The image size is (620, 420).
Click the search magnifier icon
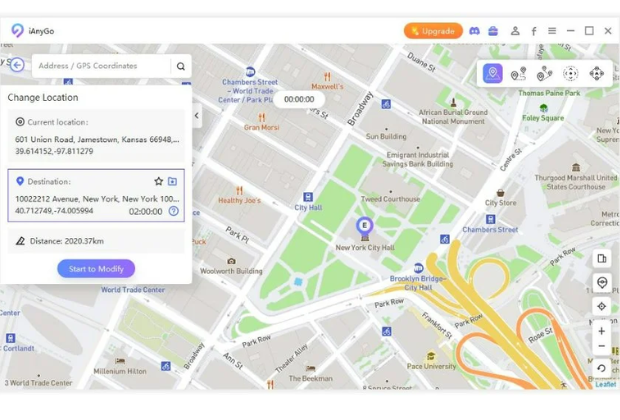click(x=181, y=66)
